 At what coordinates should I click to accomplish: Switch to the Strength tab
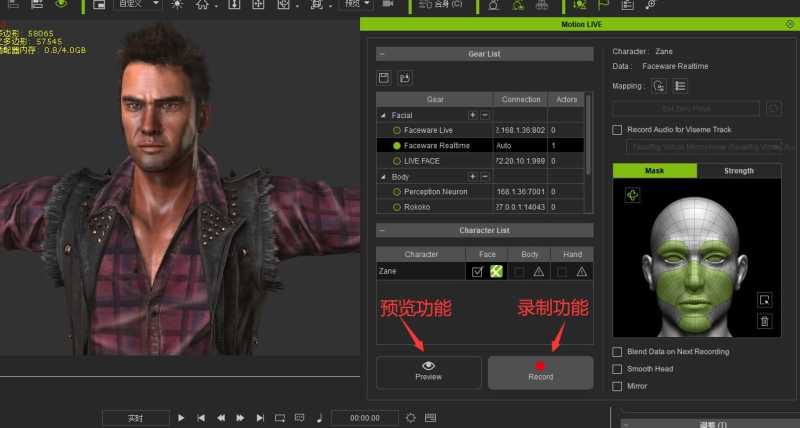[738, 171]
